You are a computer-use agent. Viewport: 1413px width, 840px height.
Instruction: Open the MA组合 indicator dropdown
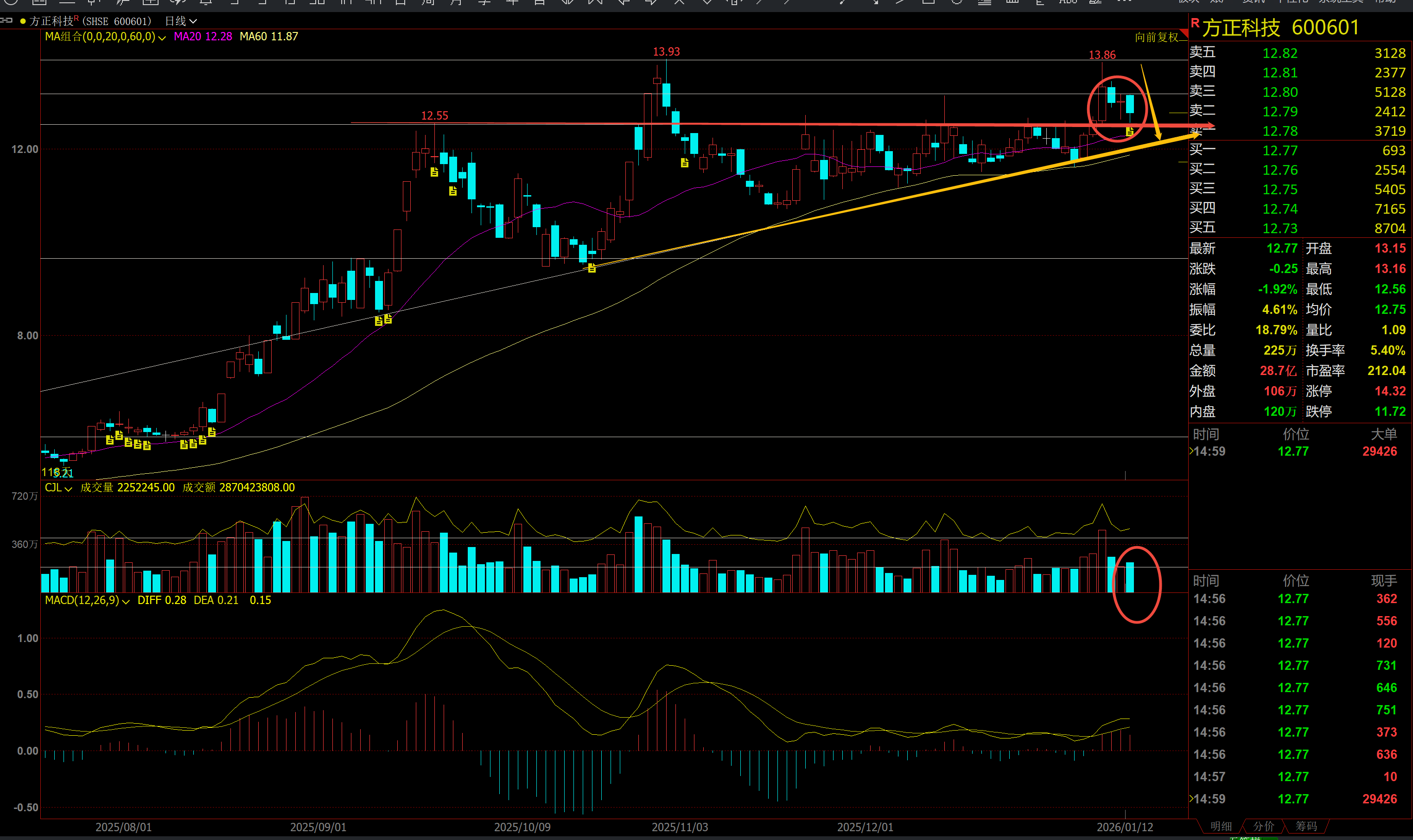[161, 38]
